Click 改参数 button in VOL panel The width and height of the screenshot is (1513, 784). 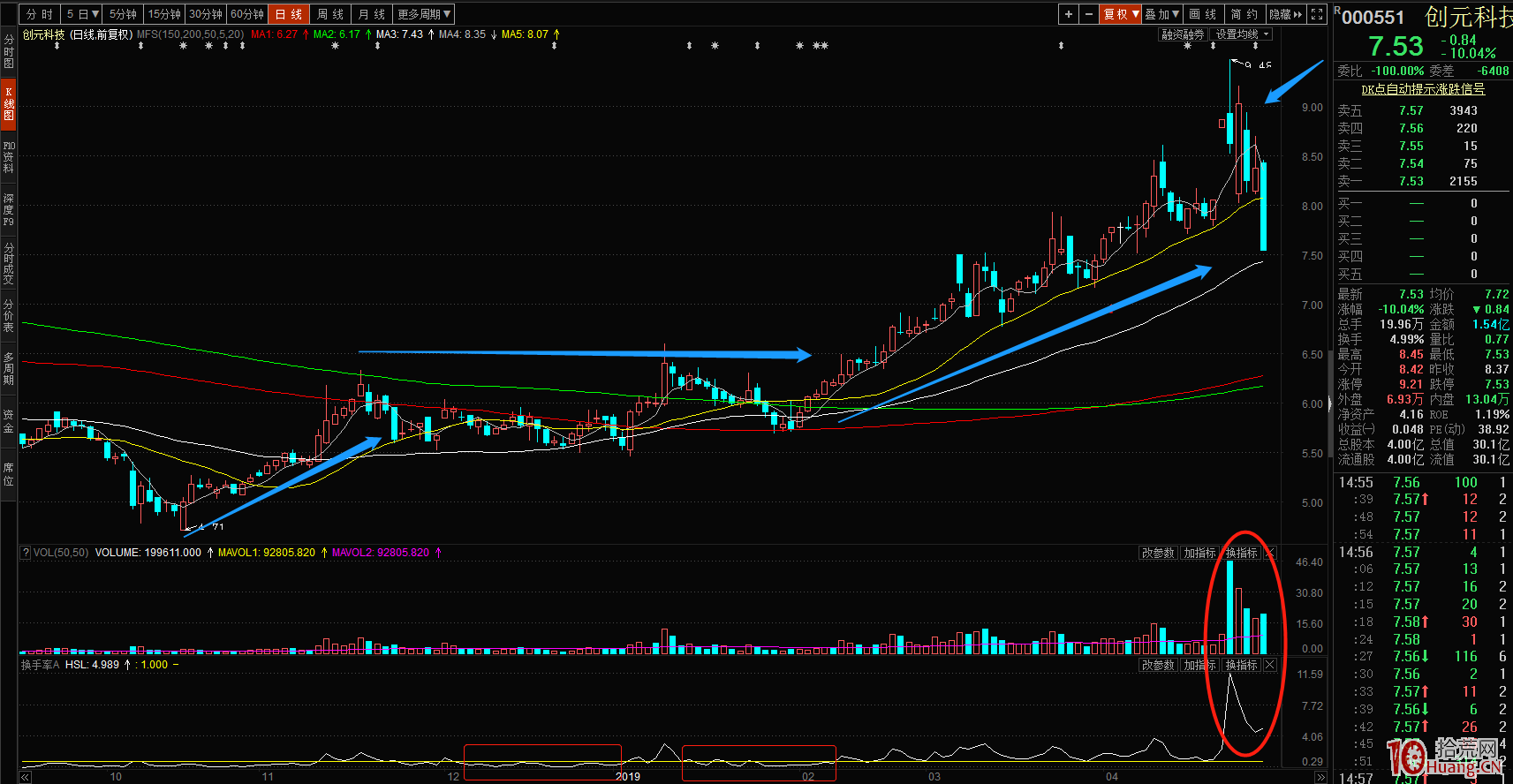[1158, 553]
